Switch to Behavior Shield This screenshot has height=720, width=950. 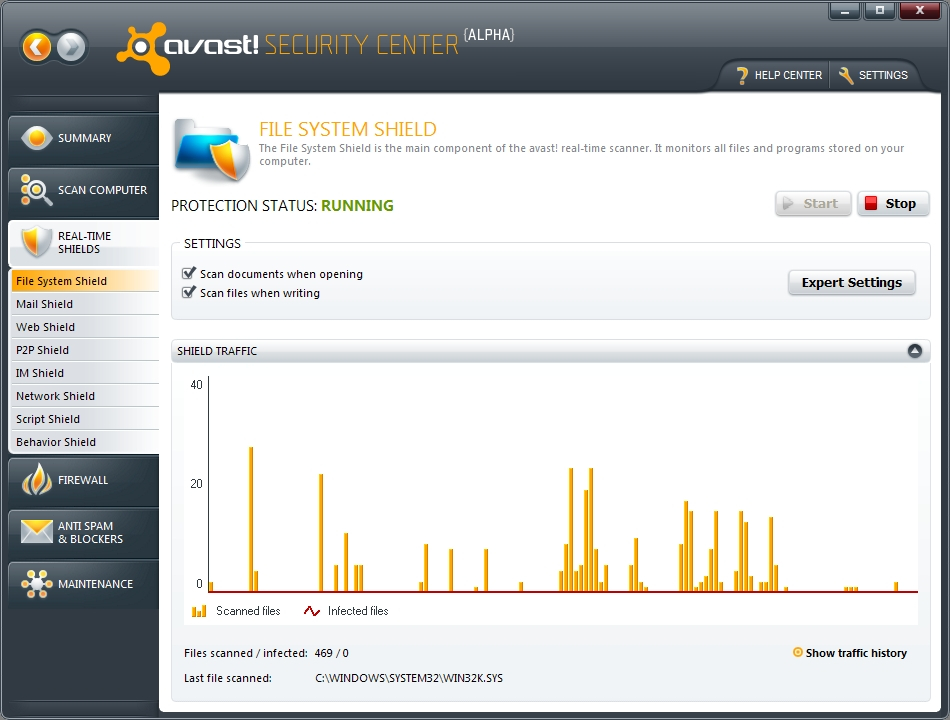[56, 442]
